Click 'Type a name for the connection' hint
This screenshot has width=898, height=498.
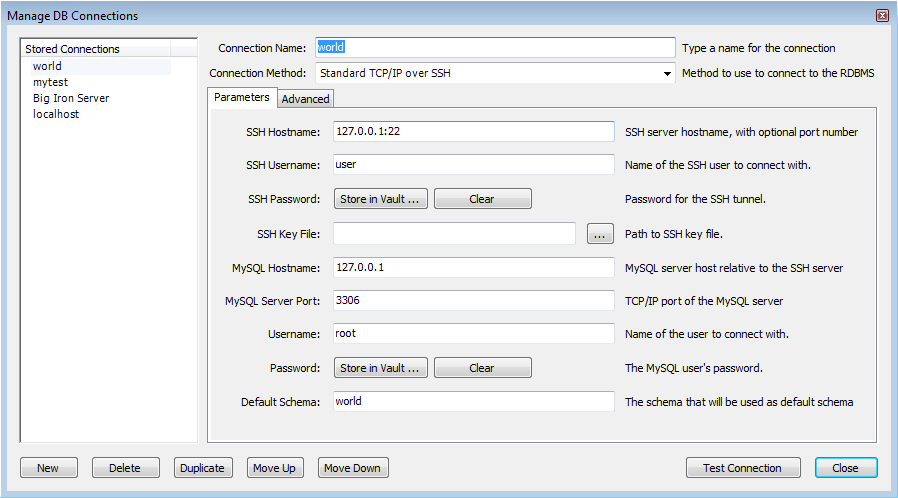(x=758, y=48)
